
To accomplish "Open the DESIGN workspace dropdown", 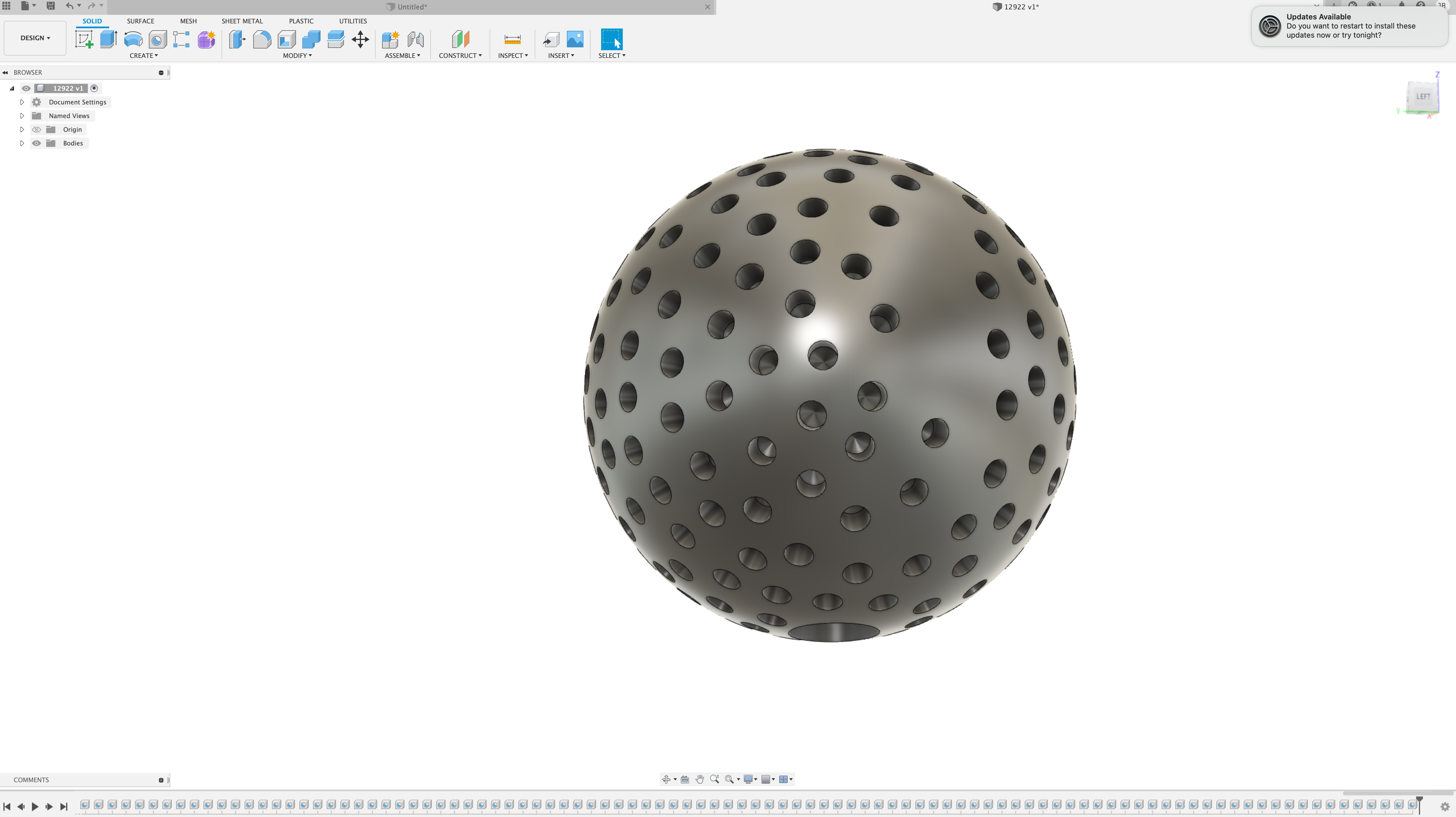I will pos(35,38).
